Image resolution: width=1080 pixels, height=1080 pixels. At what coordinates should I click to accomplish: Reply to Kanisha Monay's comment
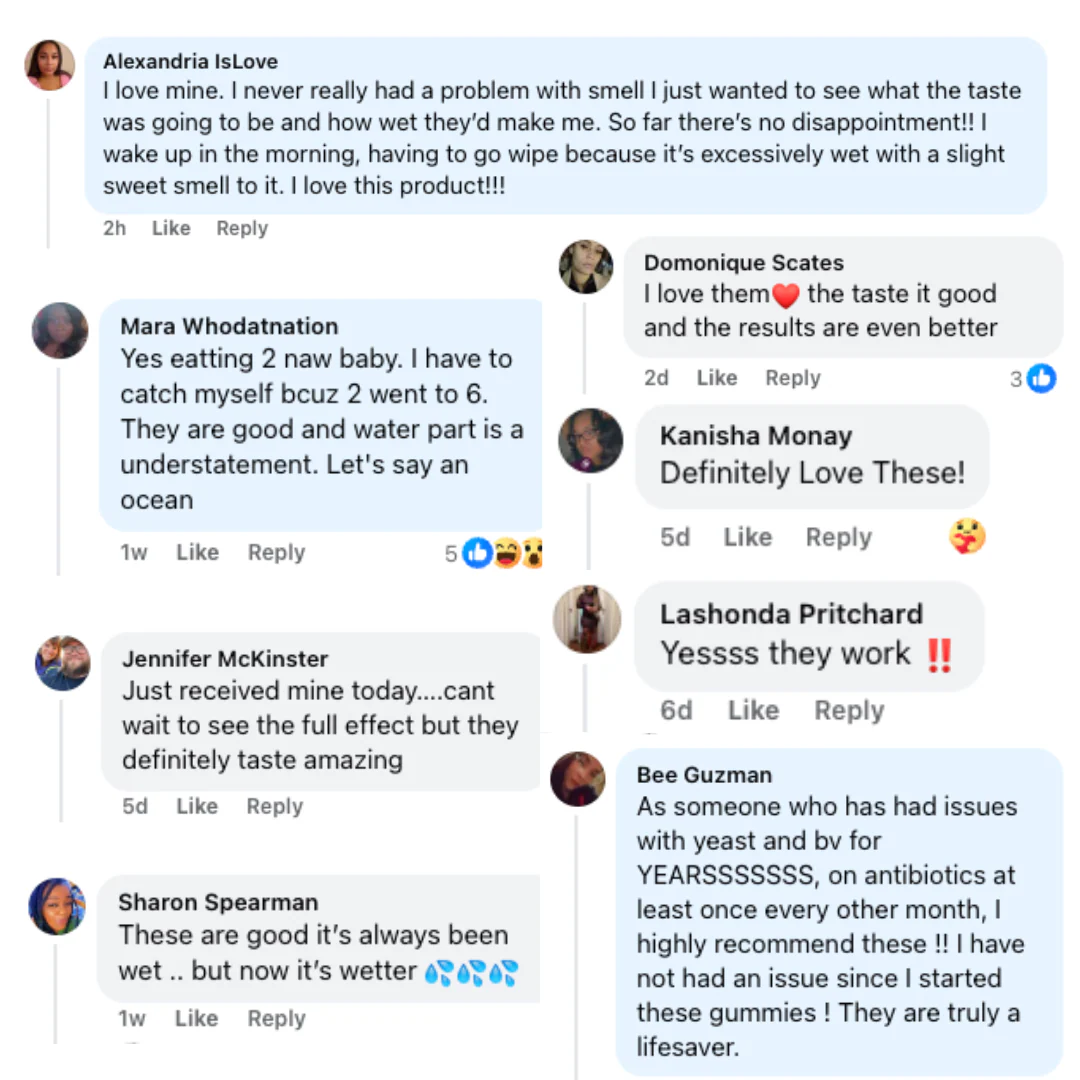(x=838, y=537)
